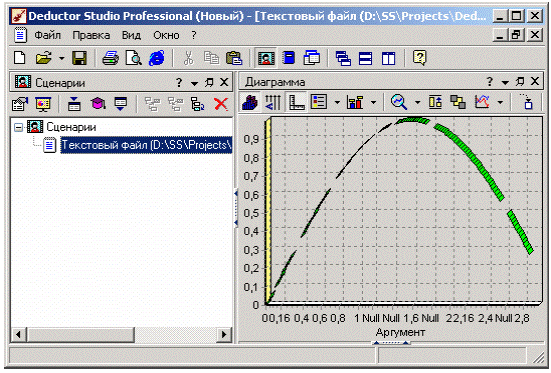Click the document icon left of Файл
Viewport: 551px width, 373px height.
click(20, 35)
